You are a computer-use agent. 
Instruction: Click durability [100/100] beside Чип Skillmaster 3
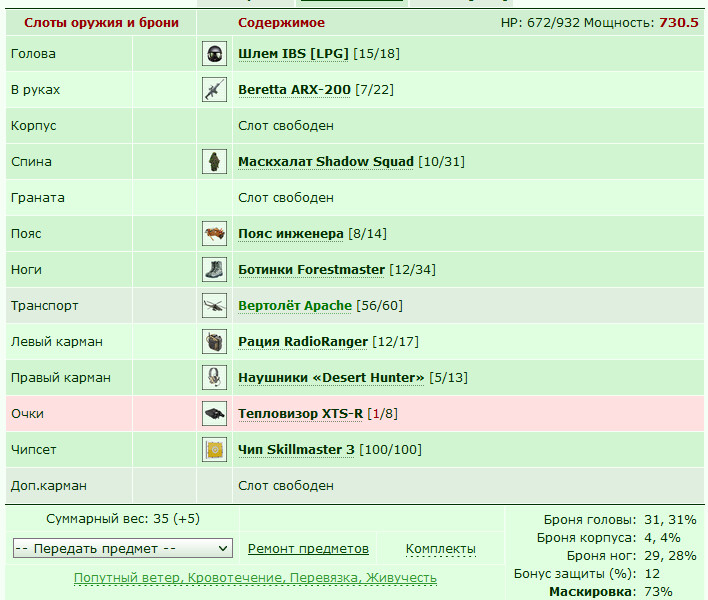391,450
